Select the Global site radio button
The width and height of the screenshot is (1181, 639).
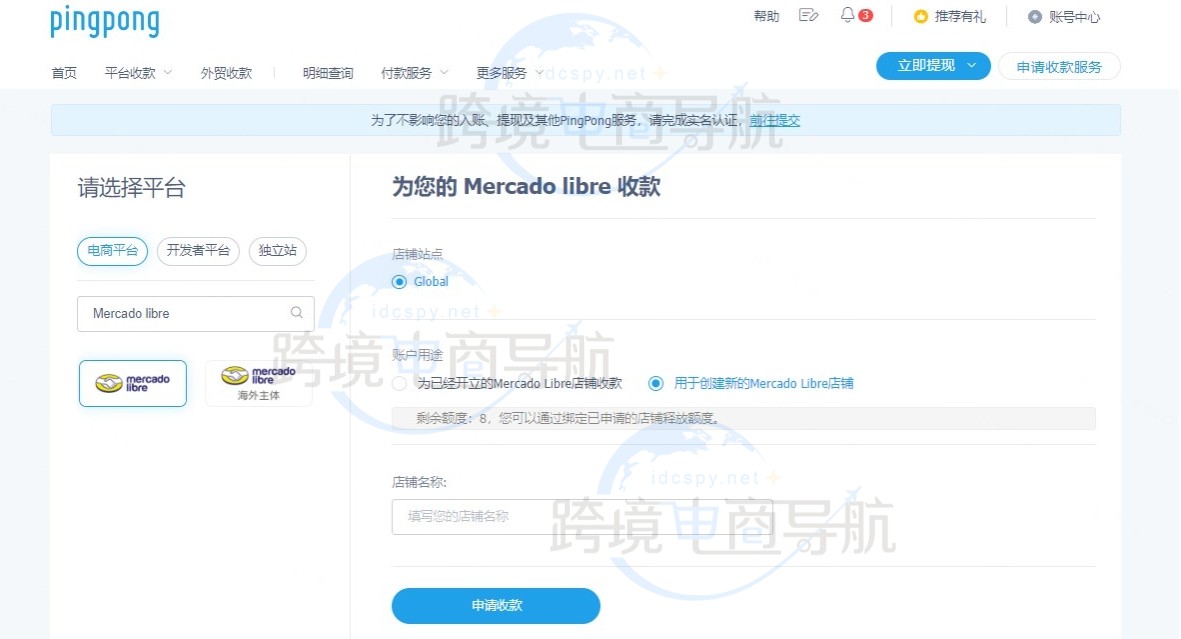[400, 282]
